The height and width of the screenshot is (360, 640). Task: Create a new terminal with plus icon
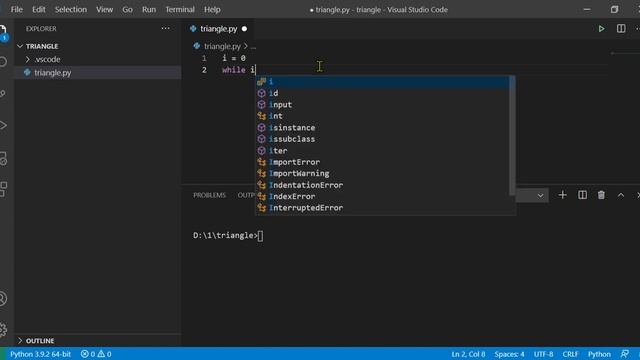coord(562,195)
